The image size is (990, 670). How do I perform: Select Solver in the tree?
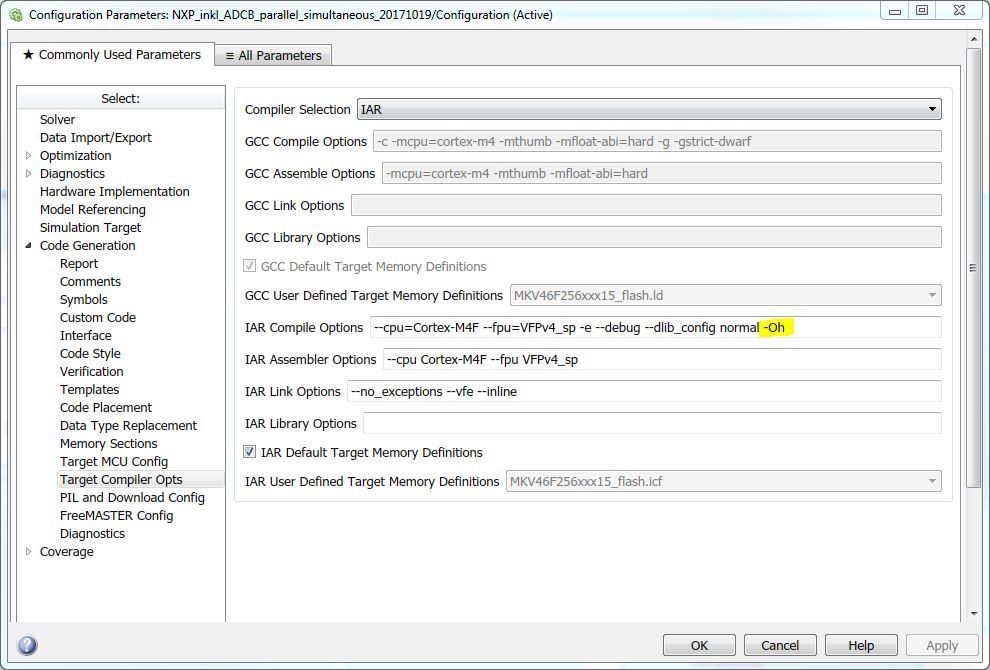57,119
